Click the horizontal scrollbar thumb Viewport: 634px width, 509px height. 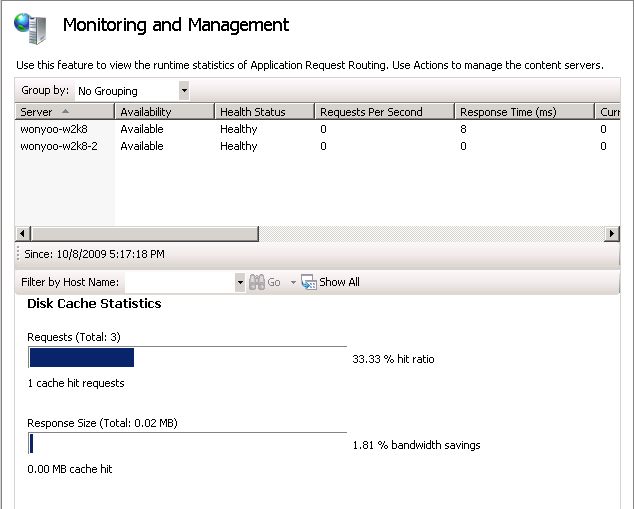point(137,233)
